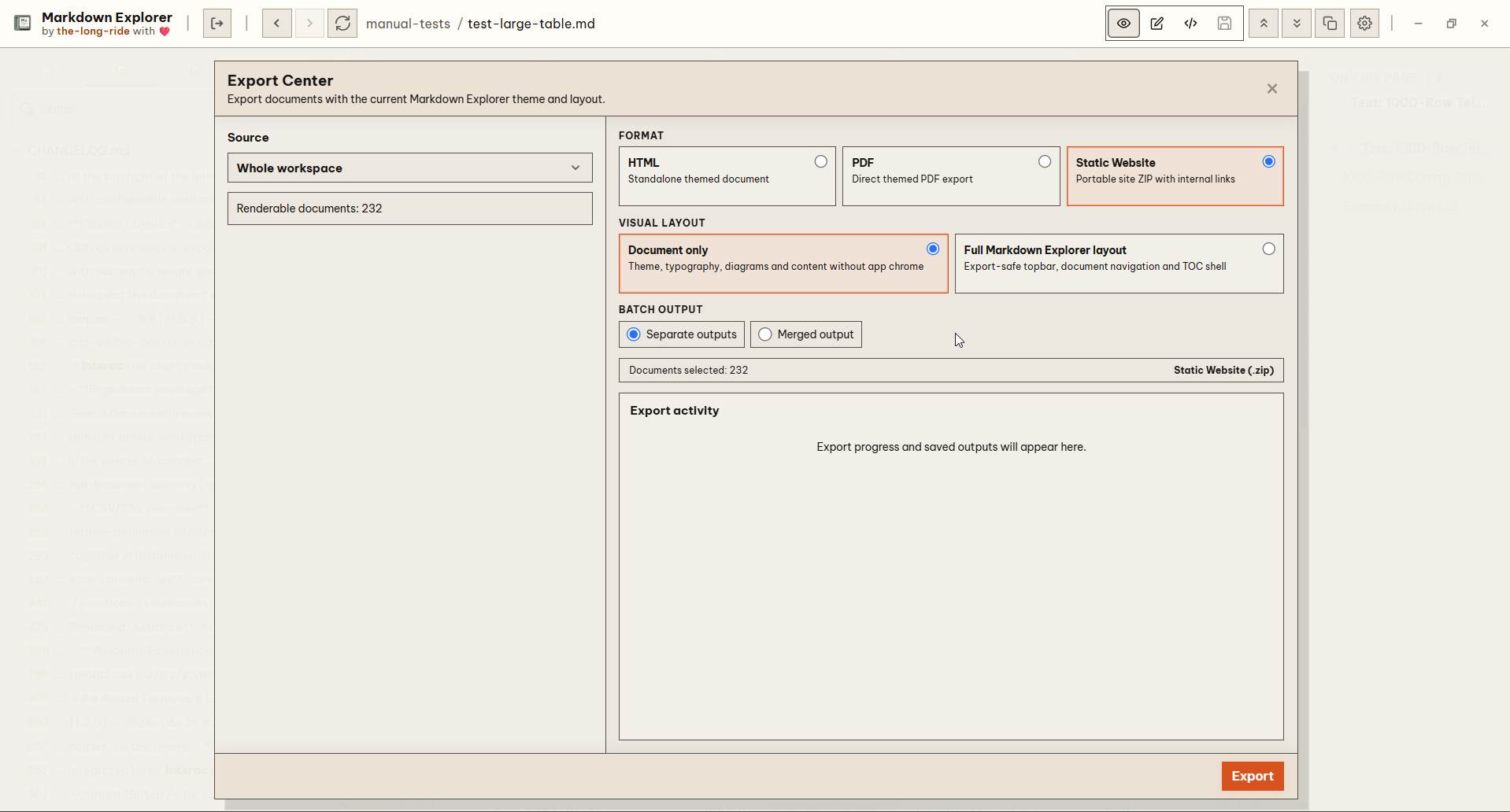The height and width of the screenshot is (812, 1510).
Task: Click the 'test-large-table.md' breadcrumb file
Action: click(531, 24)
